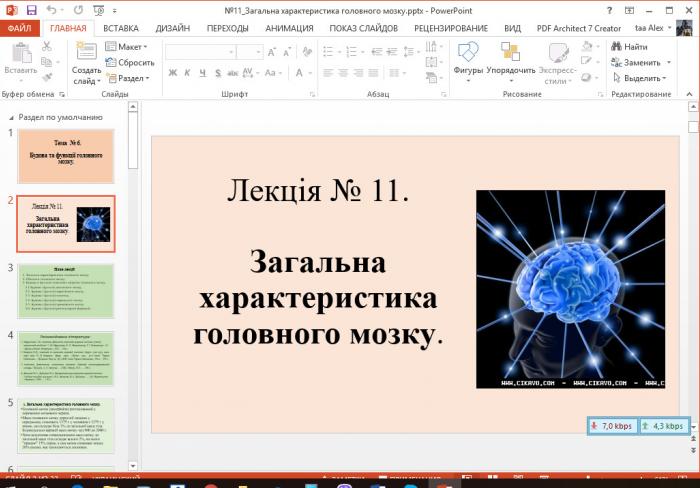Open the Replace (Заменить) dropdown arrow
Screen dimensions: 700x488
click(669, 62)
